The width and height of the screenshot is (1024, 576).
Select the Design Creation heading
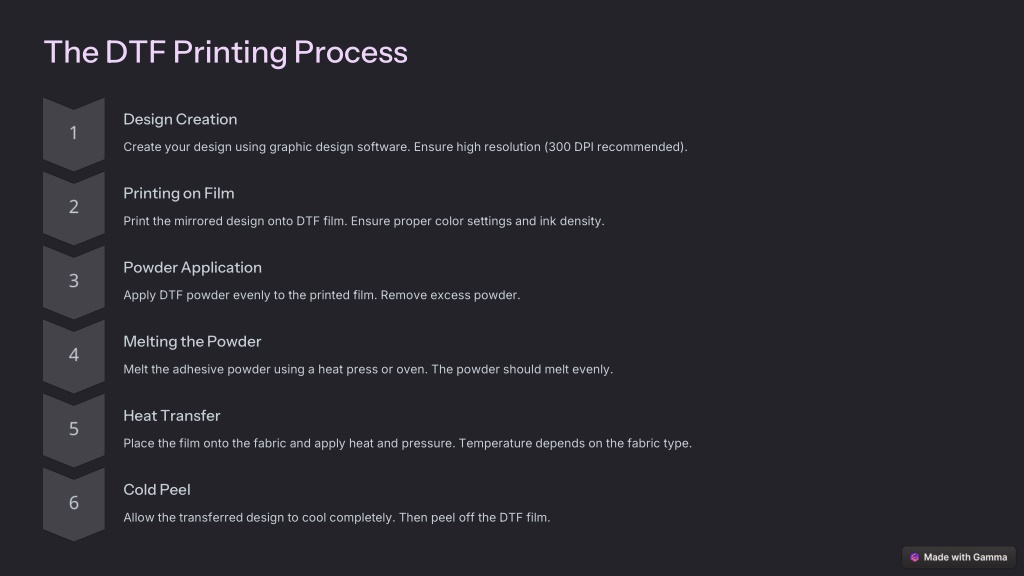coord(180,120)
